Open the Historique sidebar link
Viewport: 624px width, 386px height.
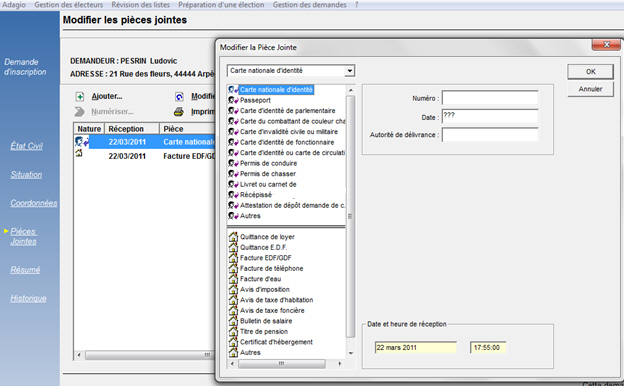[28, 298]
